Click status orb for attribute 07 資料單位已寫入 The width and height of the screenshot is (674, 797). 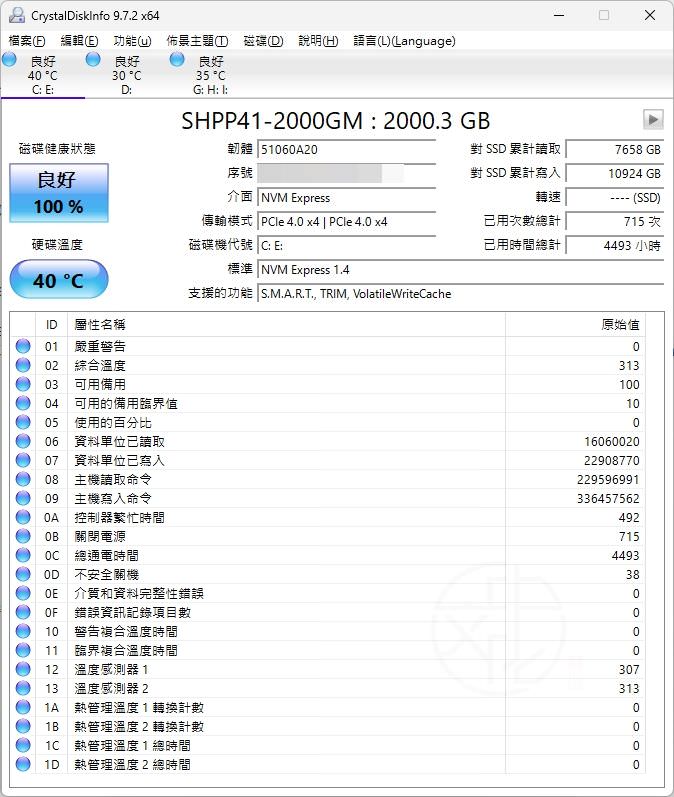click(23, 460)
